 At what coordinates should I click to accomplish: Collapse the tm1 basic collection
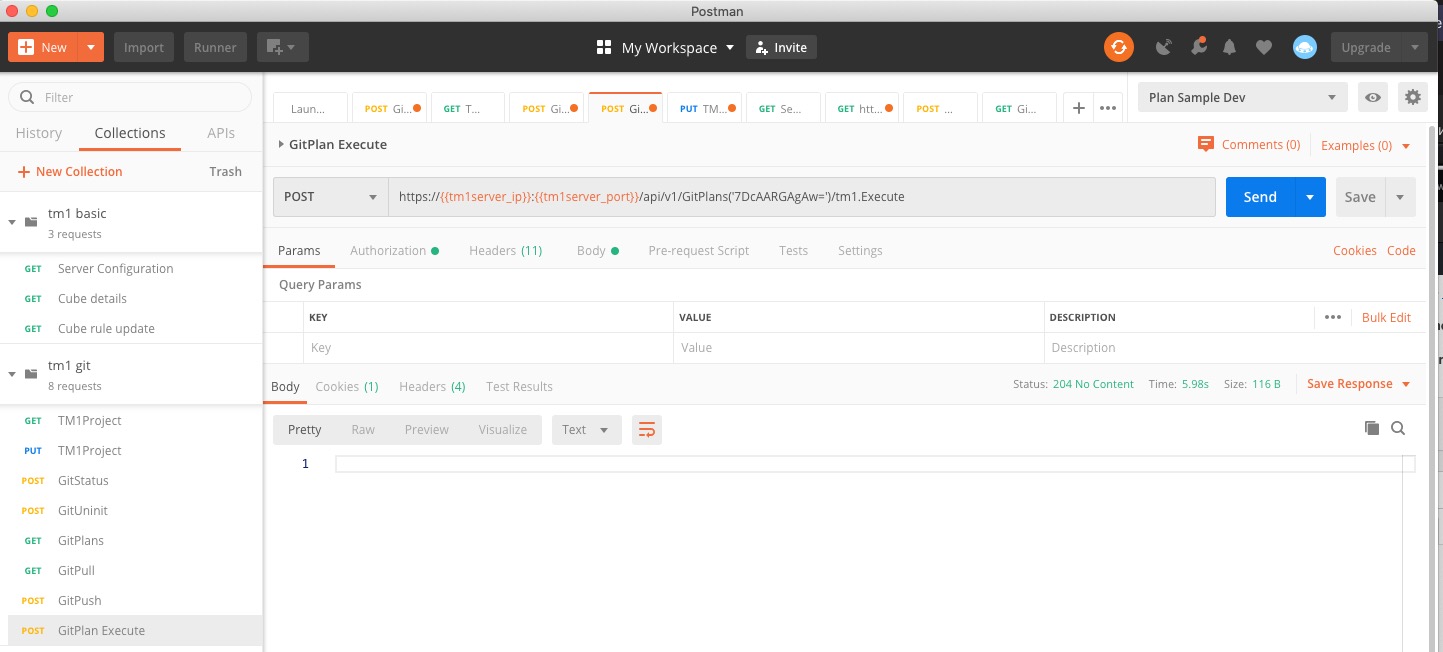(12, 221)
